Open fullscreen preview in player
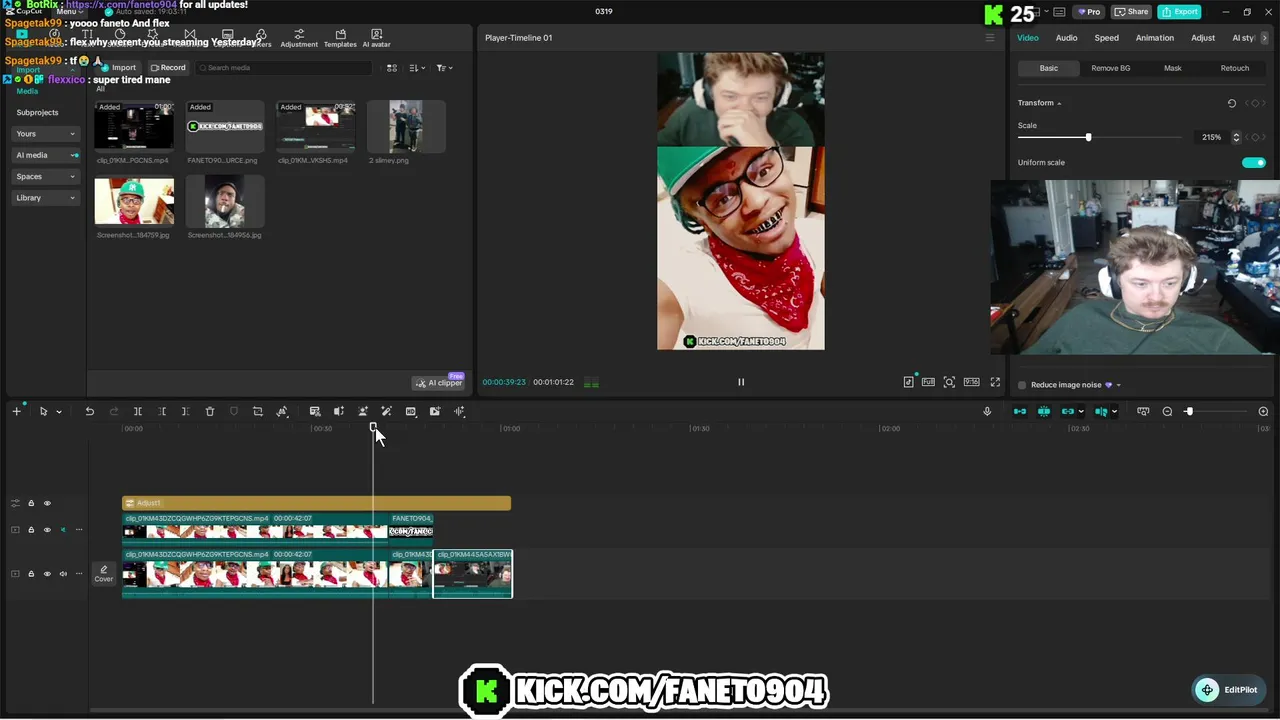 point(995,382)
